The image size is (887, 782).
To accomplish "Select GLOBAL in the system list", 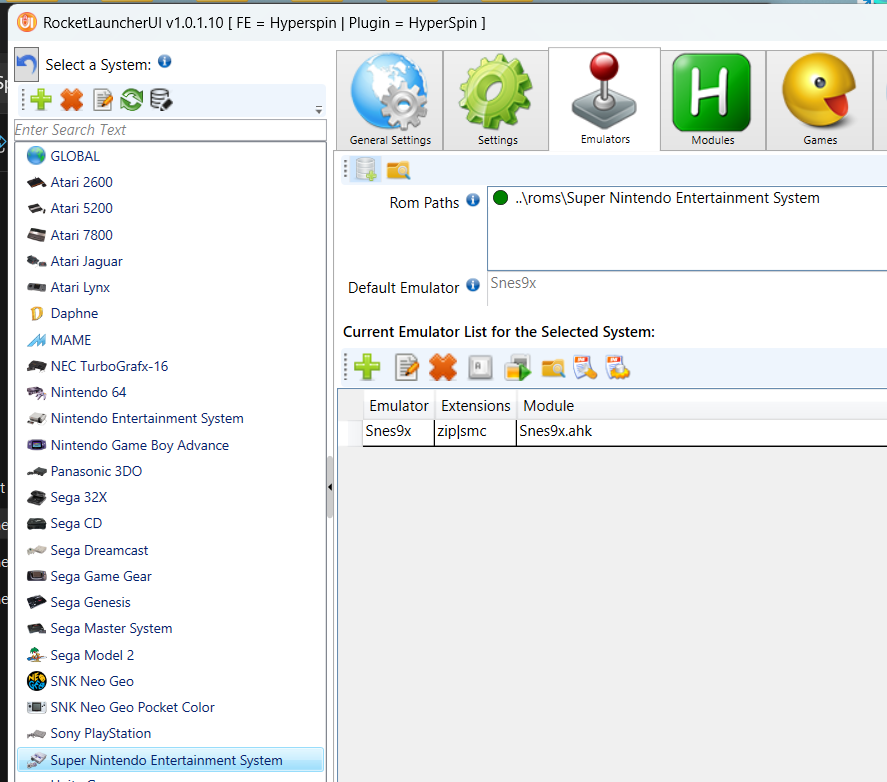I will click(170, 156).
